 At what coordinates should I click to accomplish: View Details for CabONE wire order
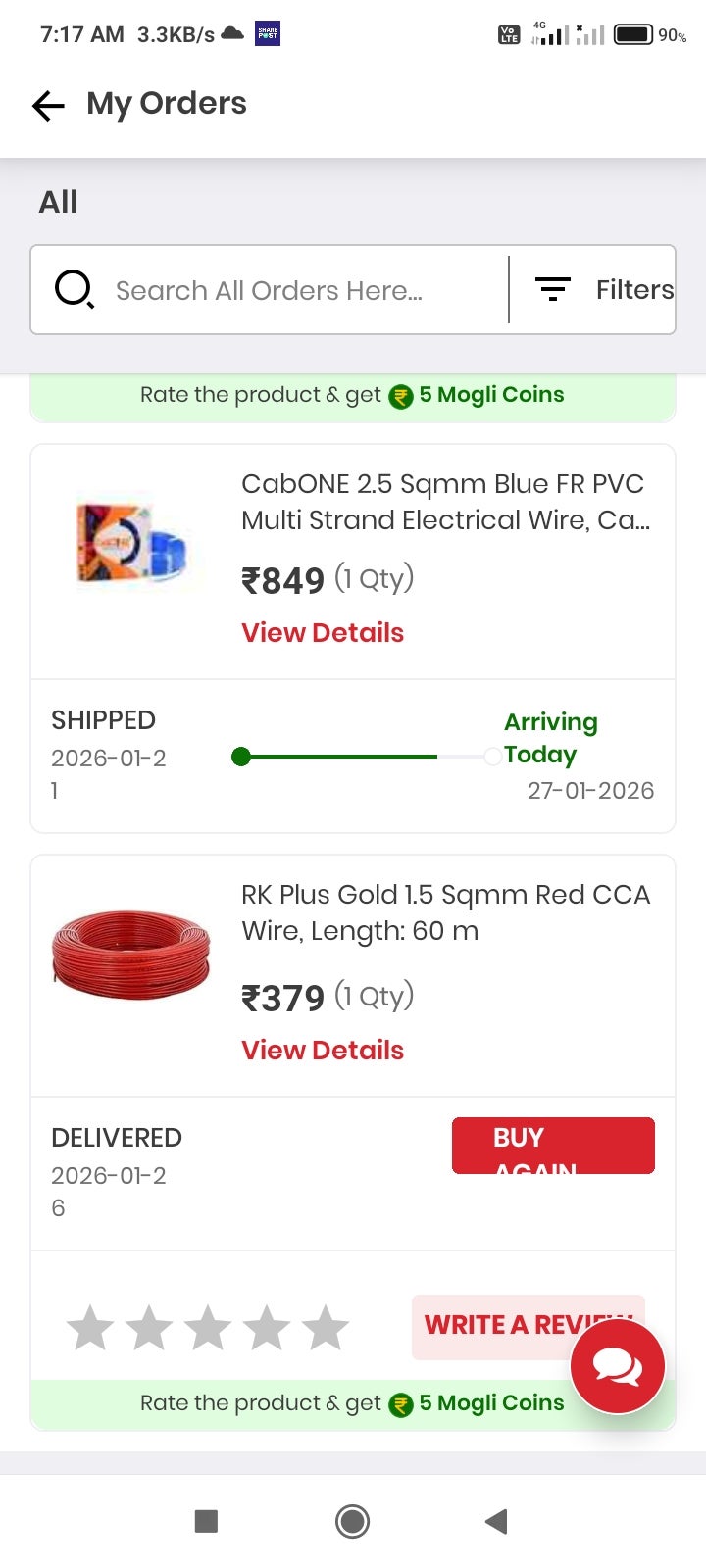click(323, 633)
